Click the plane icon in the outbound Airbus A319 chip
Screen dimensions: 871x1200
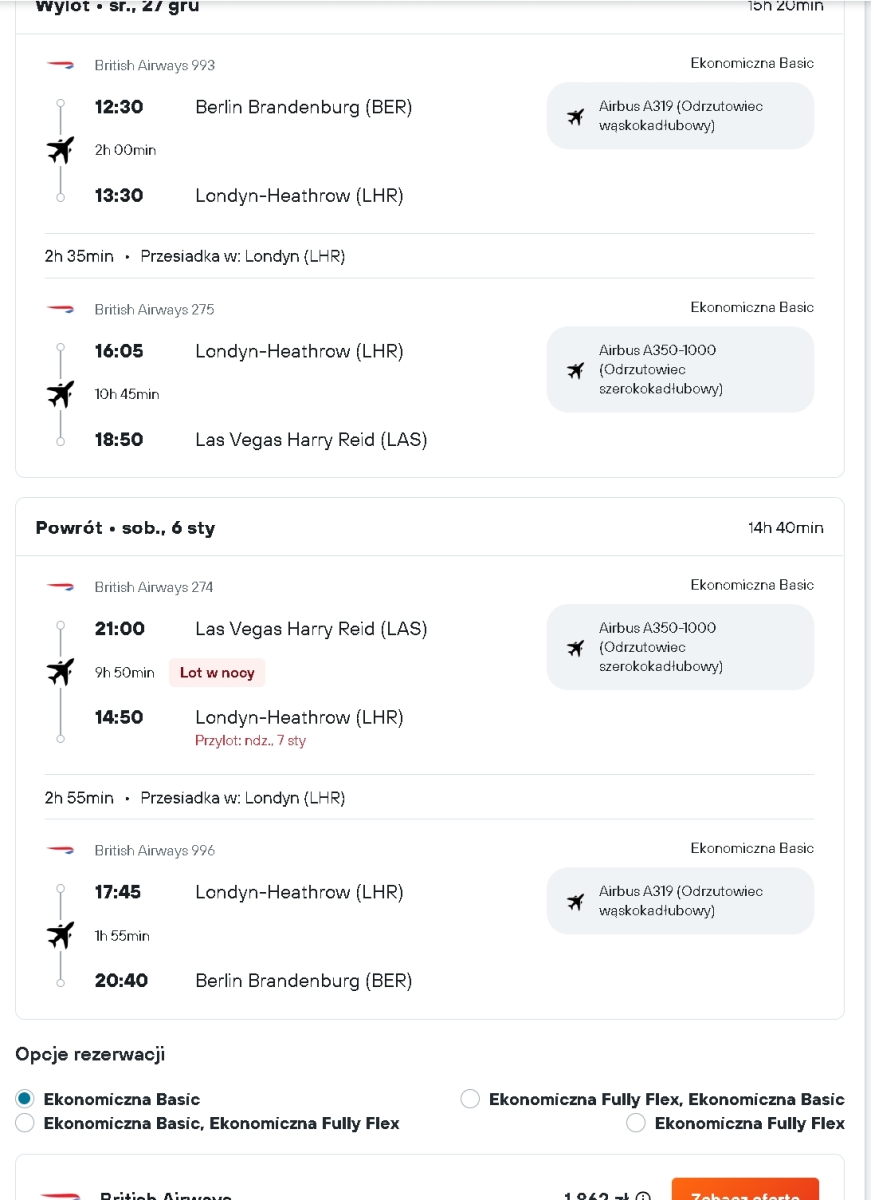click(x=575, y=116)
